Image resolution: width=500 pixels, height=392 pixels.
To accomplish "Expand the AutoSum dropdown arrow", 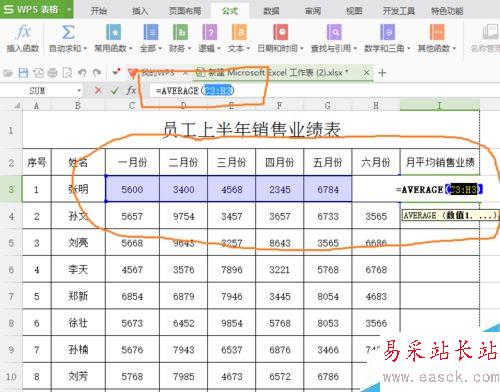I will (85, 49).
